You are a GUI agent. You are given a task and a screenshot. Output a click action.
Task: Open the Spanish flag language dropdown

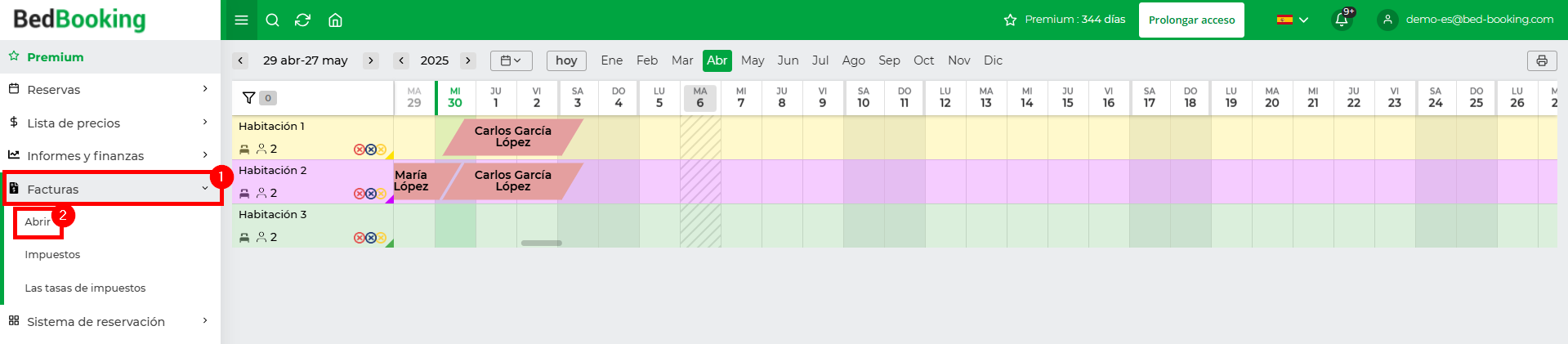pos(1293,20)
